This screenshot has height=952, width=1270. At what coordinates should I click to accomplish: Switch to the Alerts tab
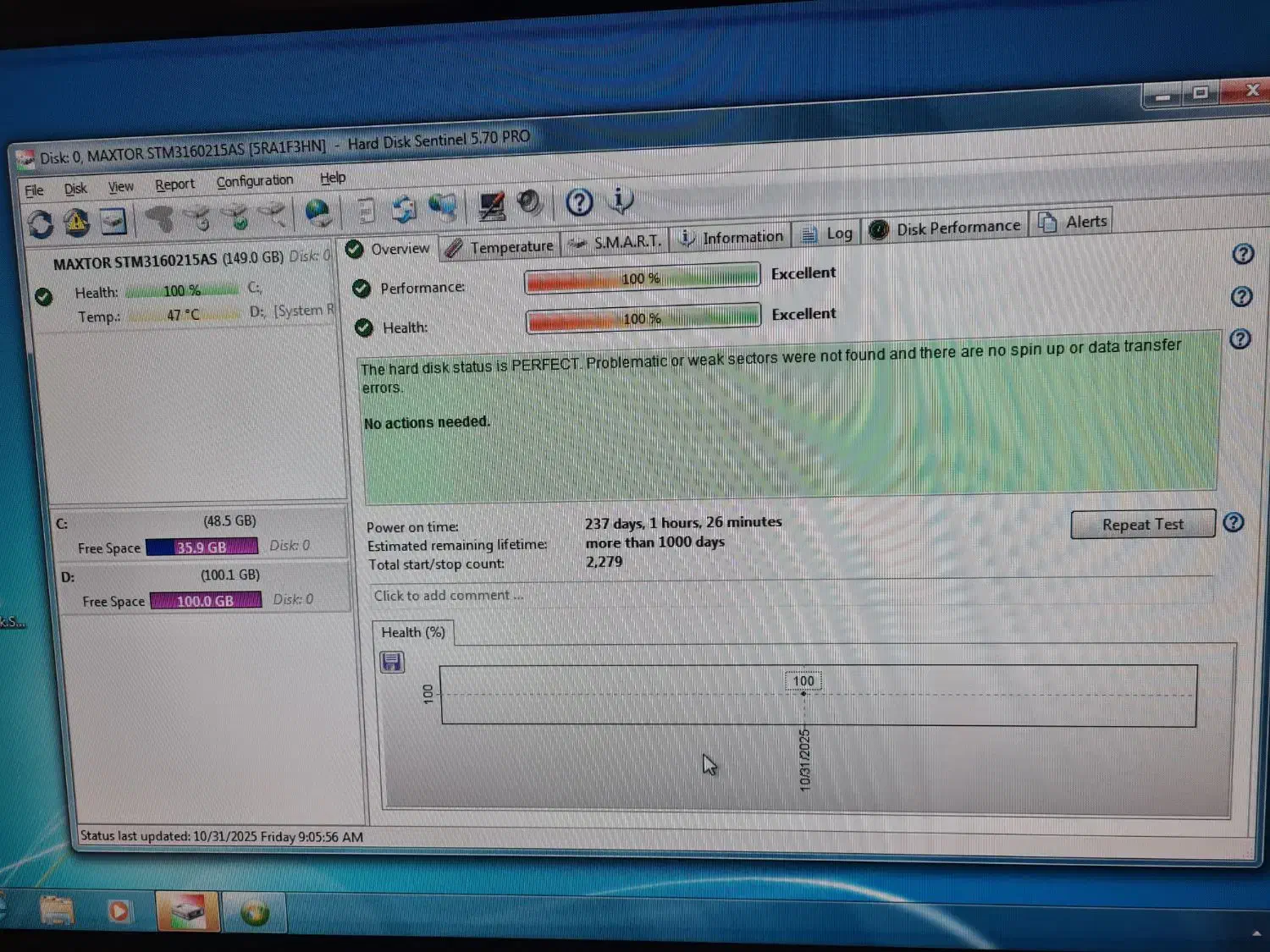1072,223
